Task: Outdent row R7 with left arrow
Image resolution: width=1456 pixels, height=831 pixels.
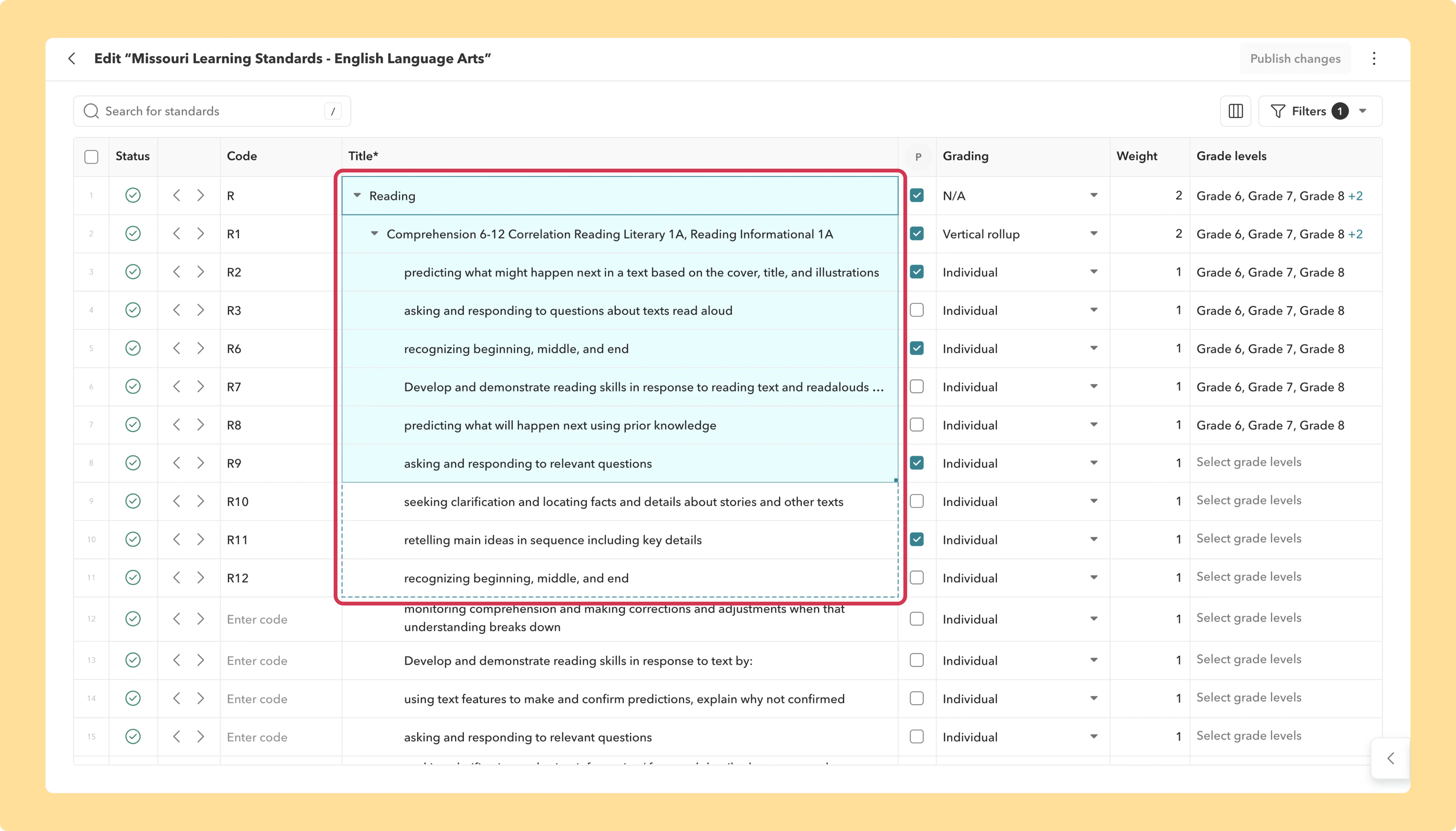Action: pos(177,386)
